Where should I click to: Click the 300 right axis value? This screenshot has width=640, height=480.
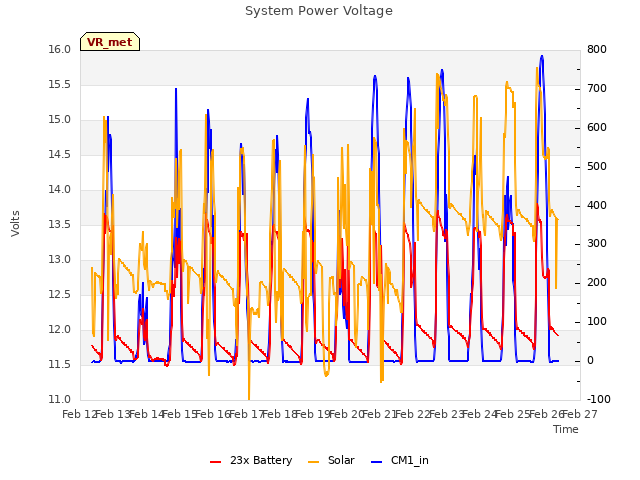[597, 244]
